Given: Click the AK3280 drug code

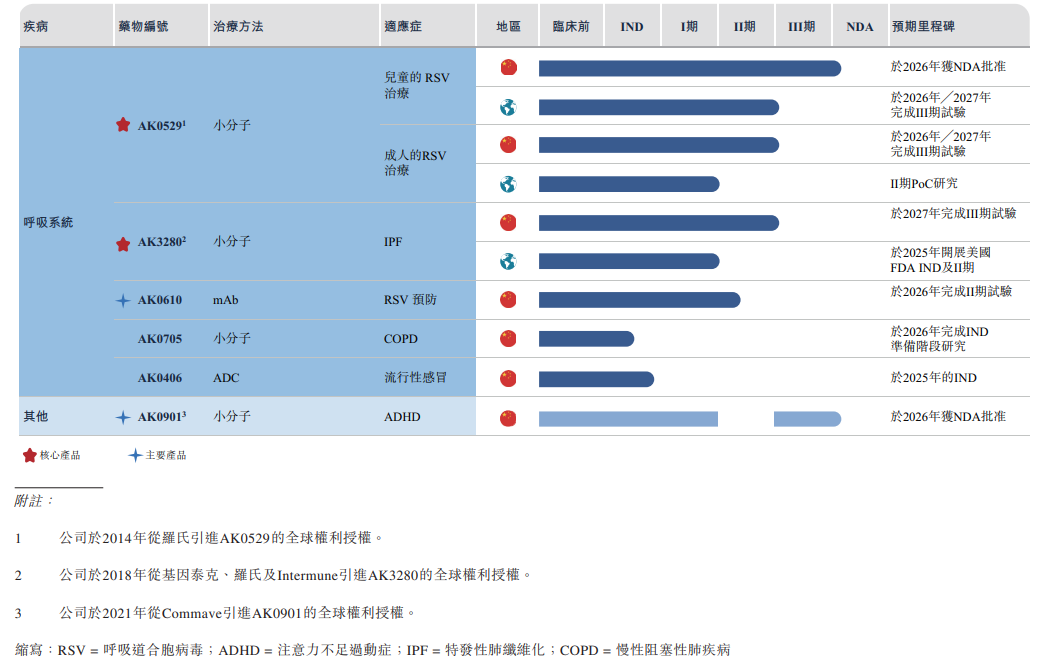Looking at the screenshot, I should [162, 242].
